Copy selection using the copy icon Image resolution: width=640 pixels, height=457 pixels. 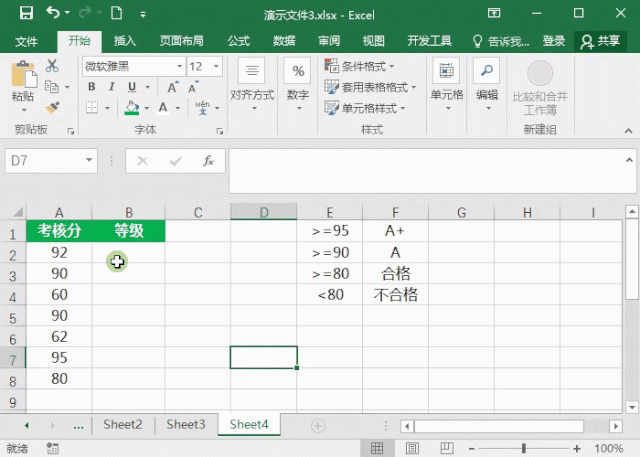click(x=52, y=87)
